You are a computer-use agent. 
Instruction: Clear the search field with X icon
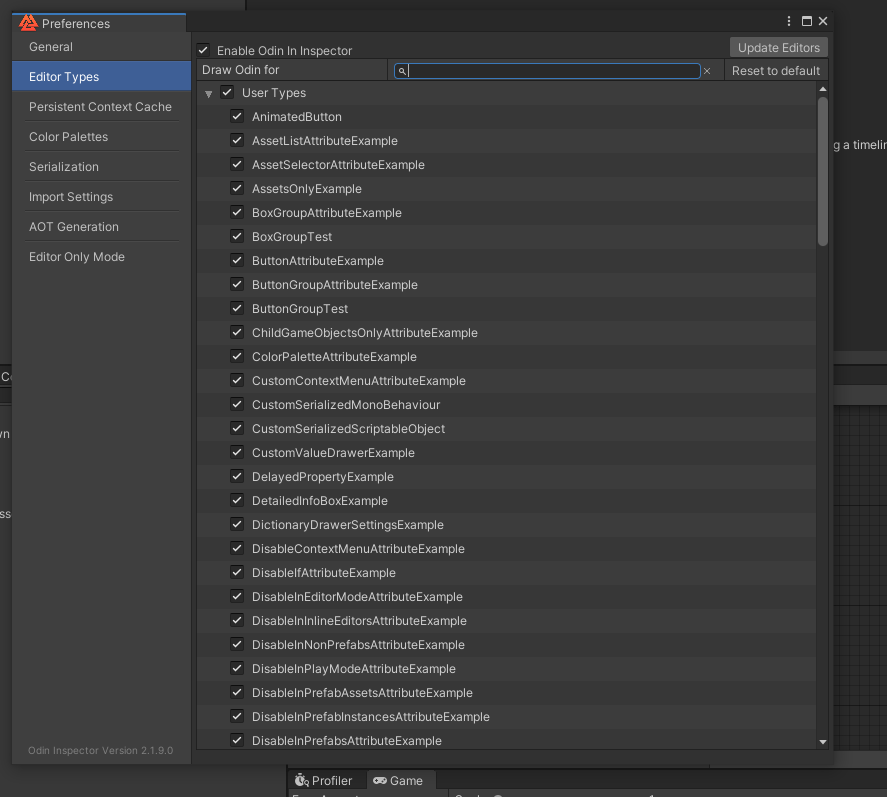pyautogui.click(x=707, y=71)
